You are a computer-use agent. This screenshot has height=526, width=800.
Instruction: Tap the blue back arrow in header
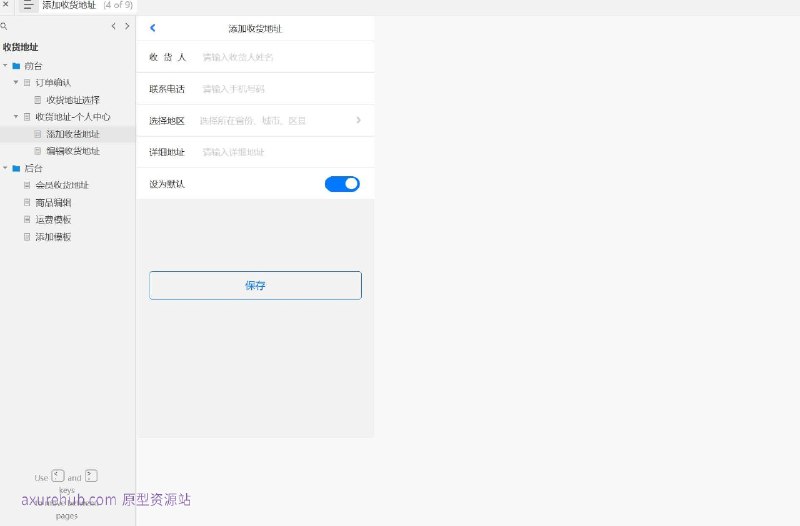[153, 28]
